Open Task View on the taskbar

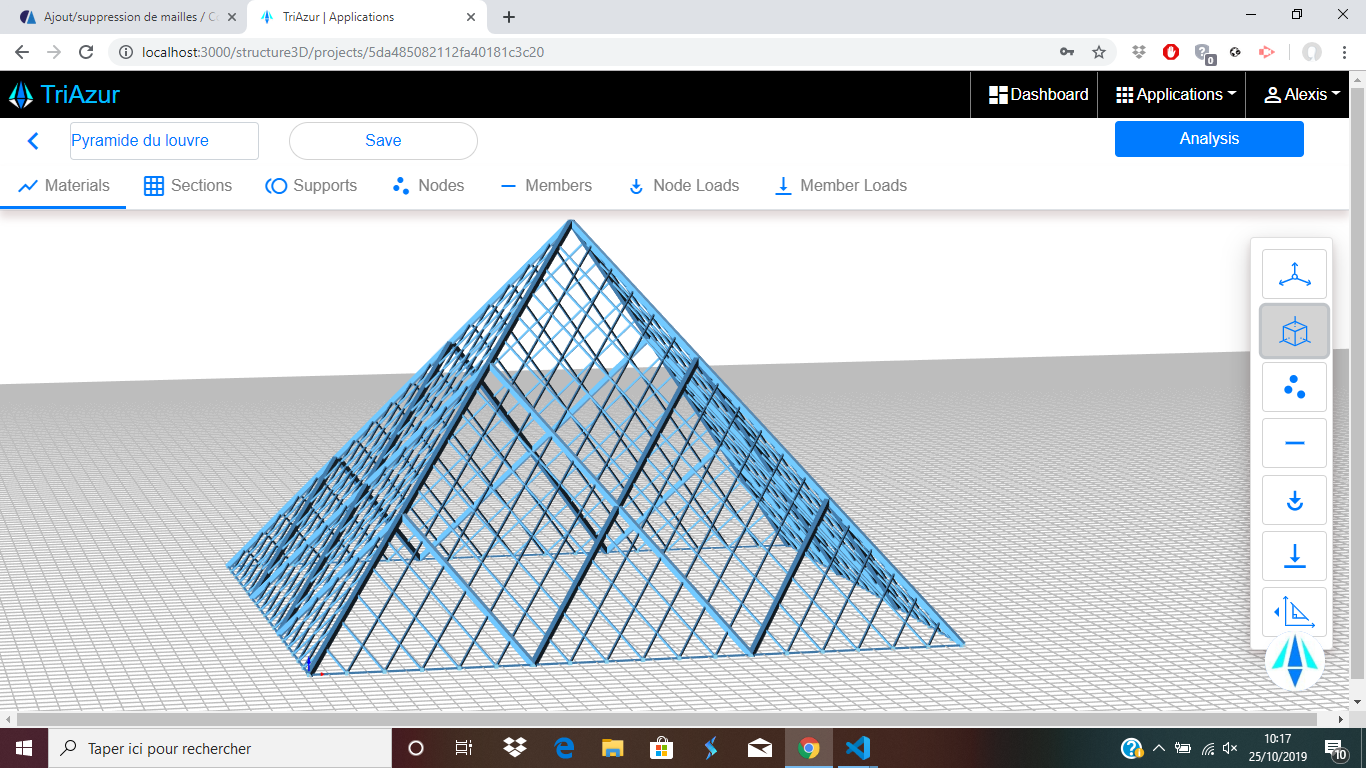click(x=464, y=748)
